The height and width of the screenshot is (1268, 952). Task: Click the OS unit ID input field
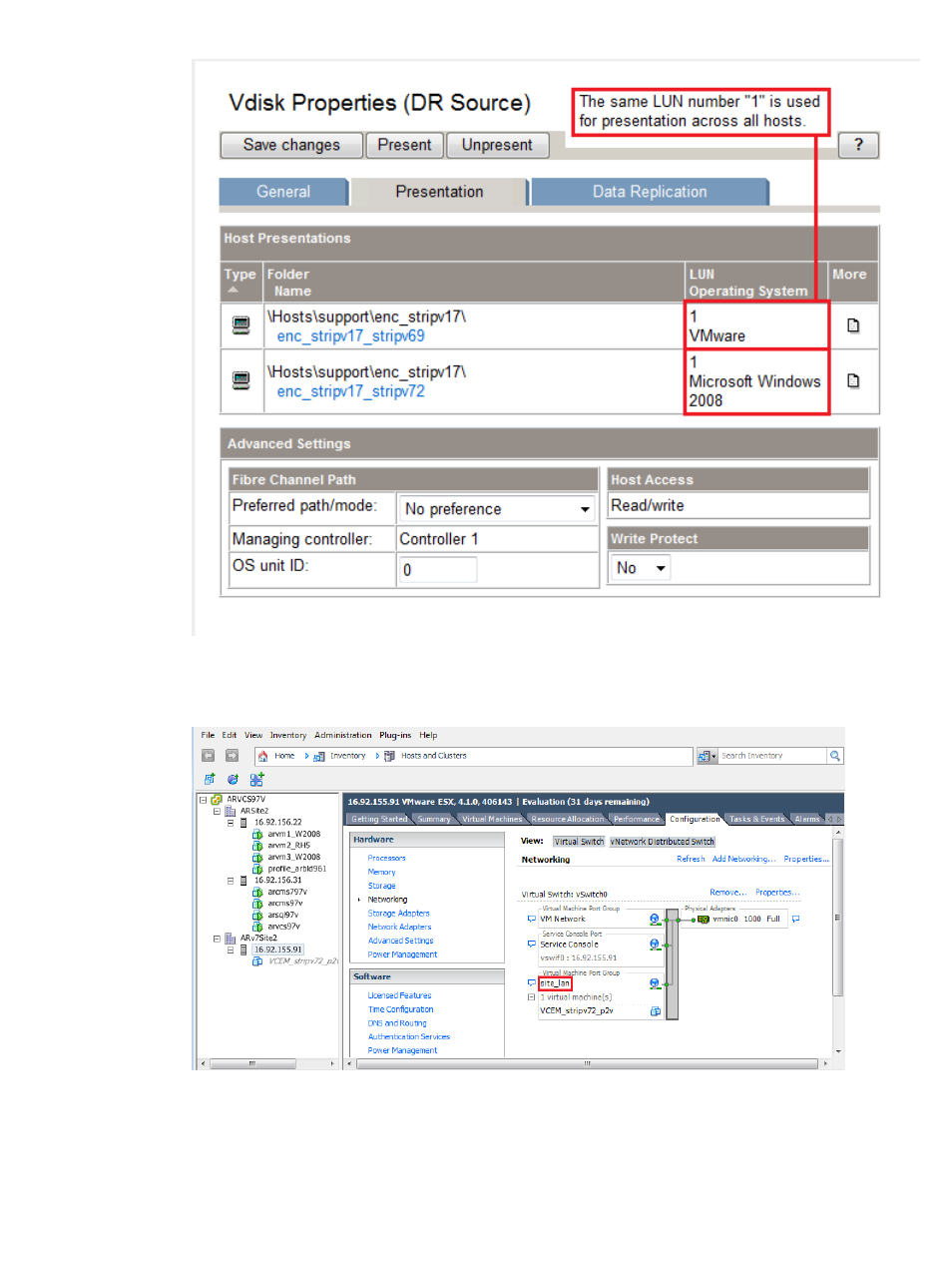pyautogui.click(x=438, y=570)
